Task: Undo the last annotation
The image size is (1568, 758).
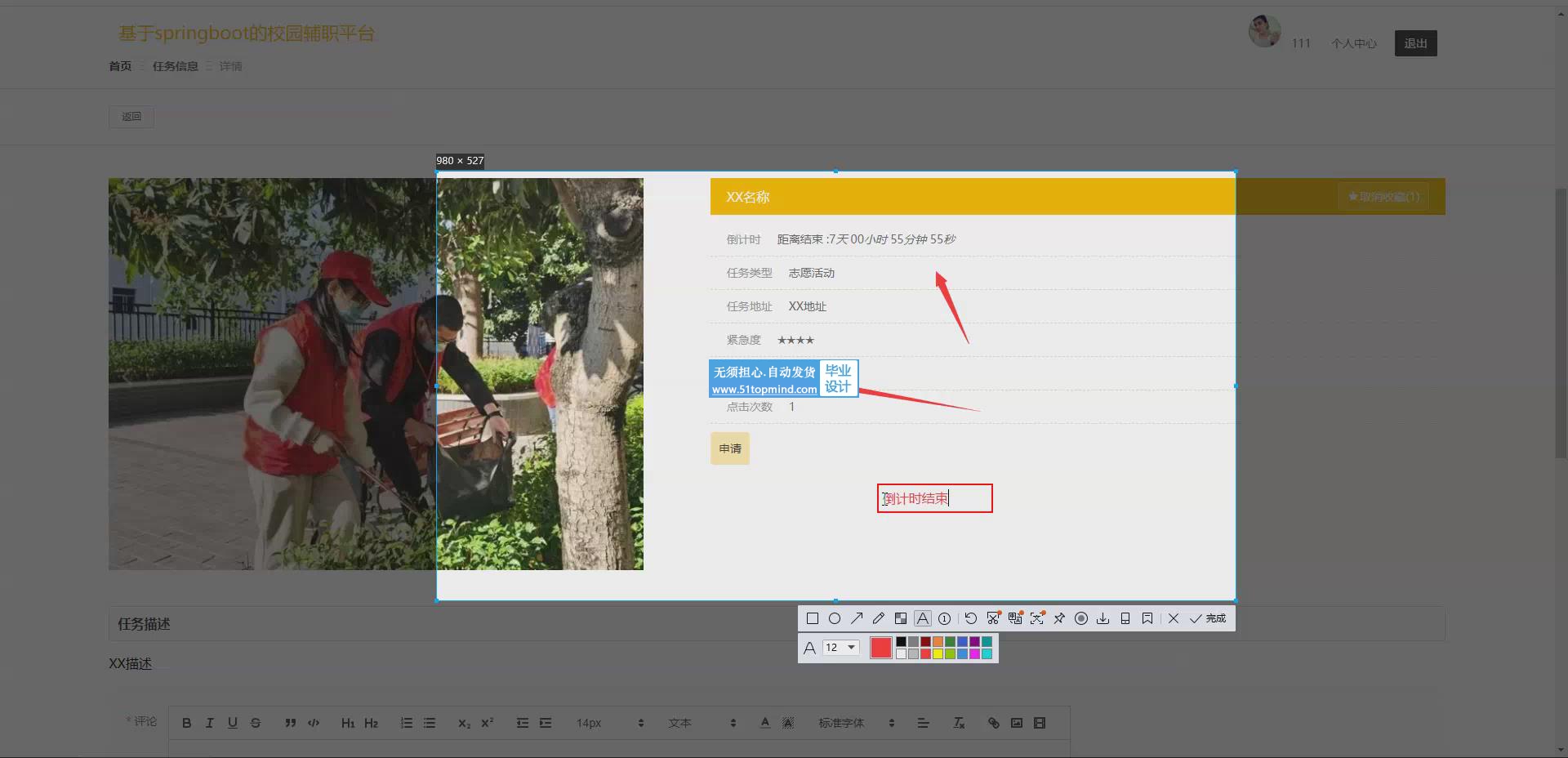Action: 970,618
